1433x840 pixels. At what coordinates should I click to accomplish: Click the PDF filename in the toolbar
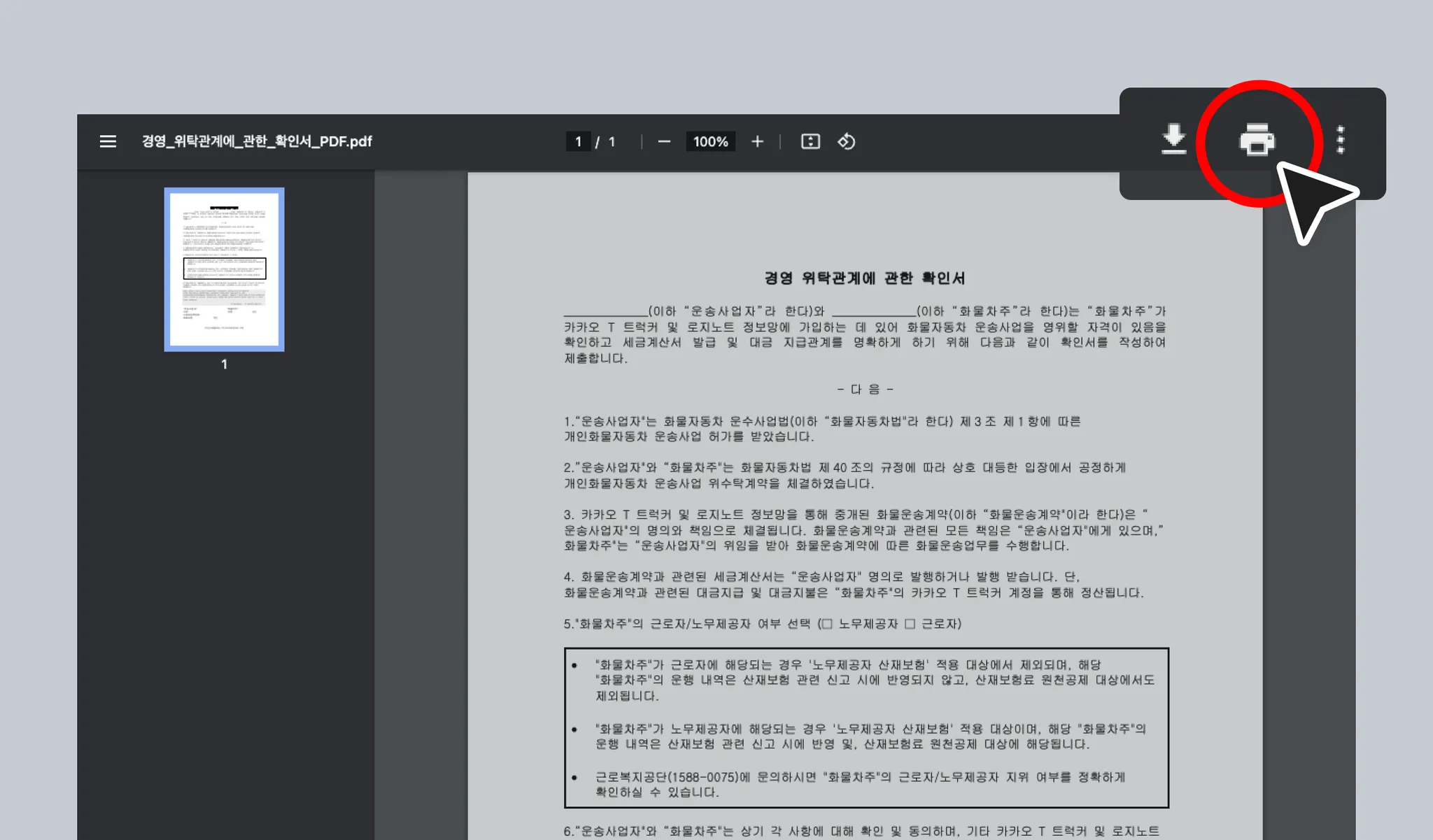click(x=257, y=141)
